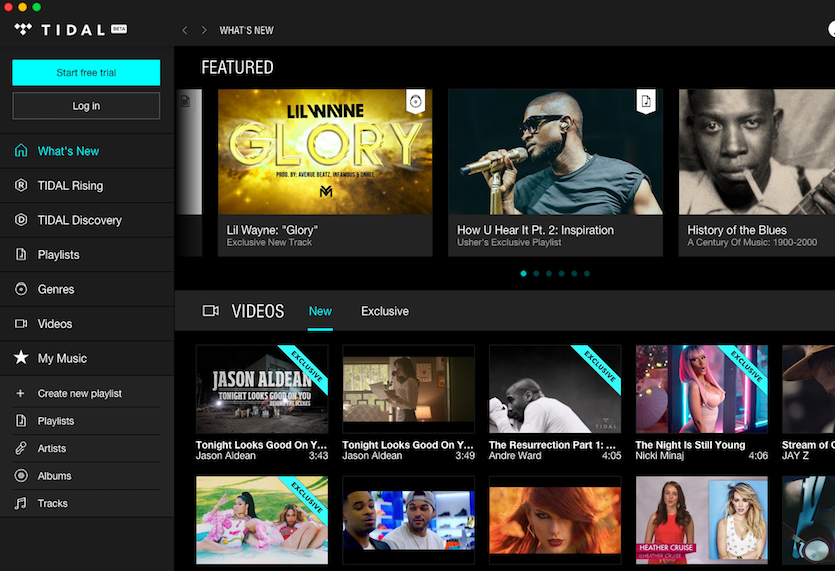The height and width of the screenshot is (571, 835).
Task: Click the Log in button
Action: pos(86,106)
